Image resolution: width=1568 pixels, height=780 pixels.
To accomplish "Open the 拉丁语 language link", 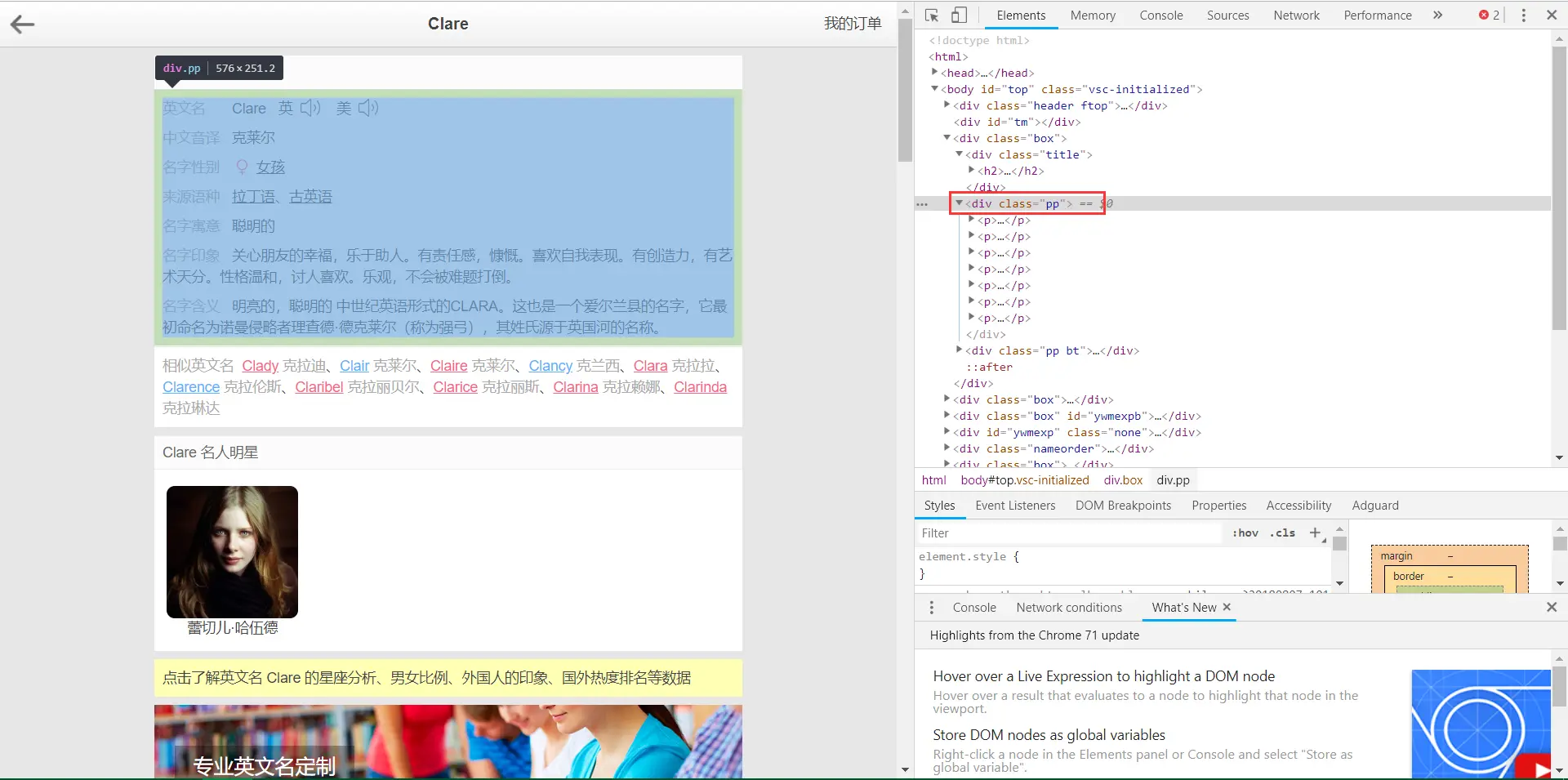I will click(x=253, y=197).
